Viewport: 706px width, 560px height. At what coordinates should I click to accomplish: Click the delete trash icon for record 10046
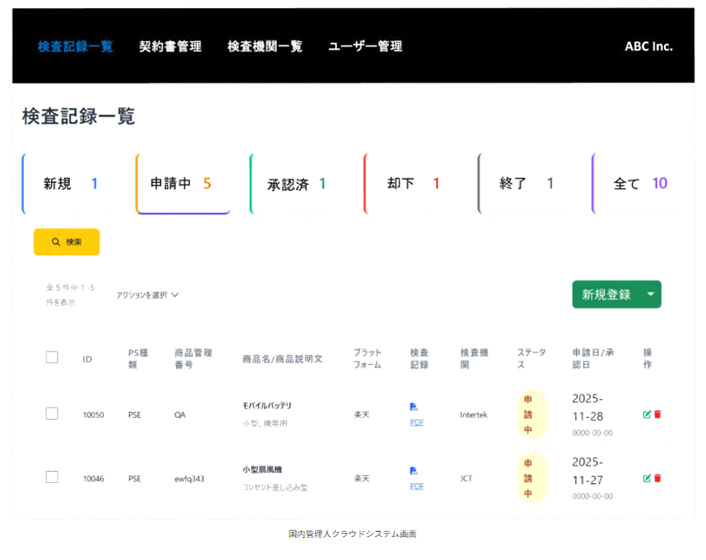(x=657, y=478)
